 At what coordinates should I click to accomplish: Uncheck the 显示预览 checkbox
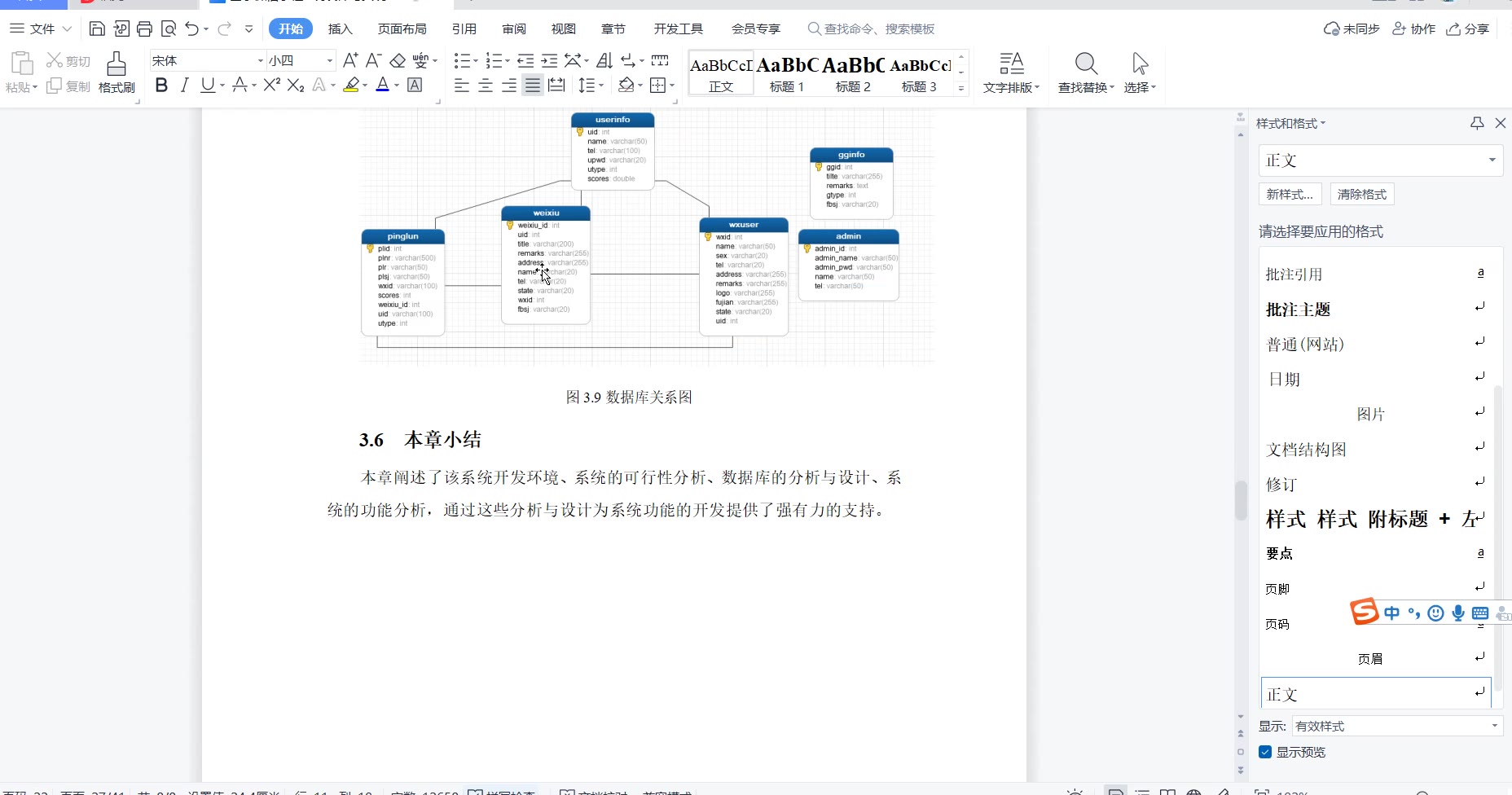(x=1265, y=752)
